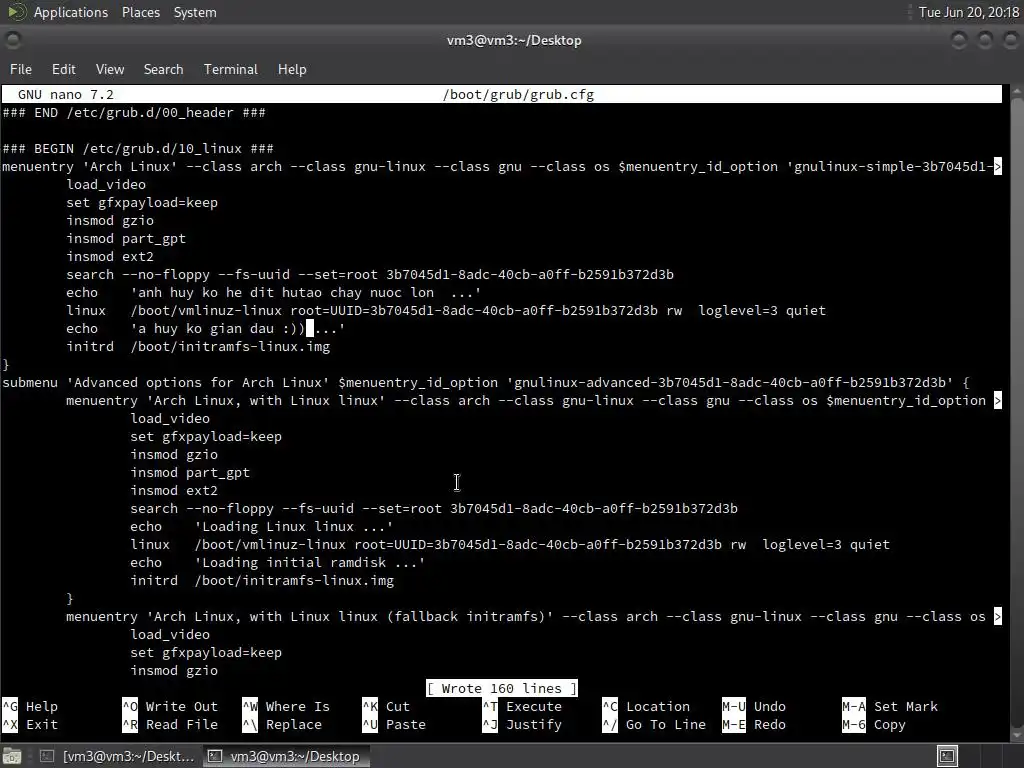
Task: Click the ^X Exit shortcut label
Action: (31, 724)
